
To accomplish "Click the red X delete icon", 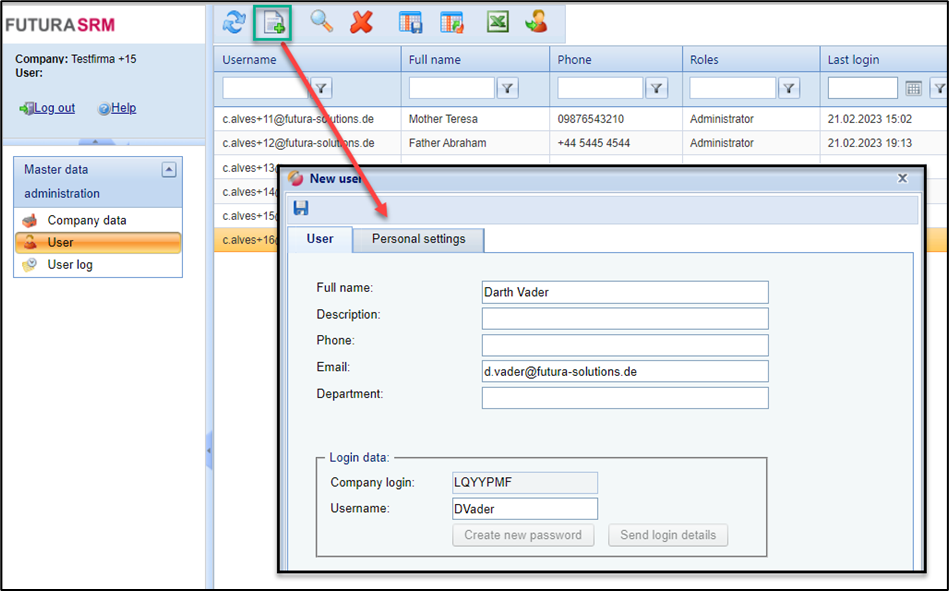I will pyautogui.click(x=361, y=22).
